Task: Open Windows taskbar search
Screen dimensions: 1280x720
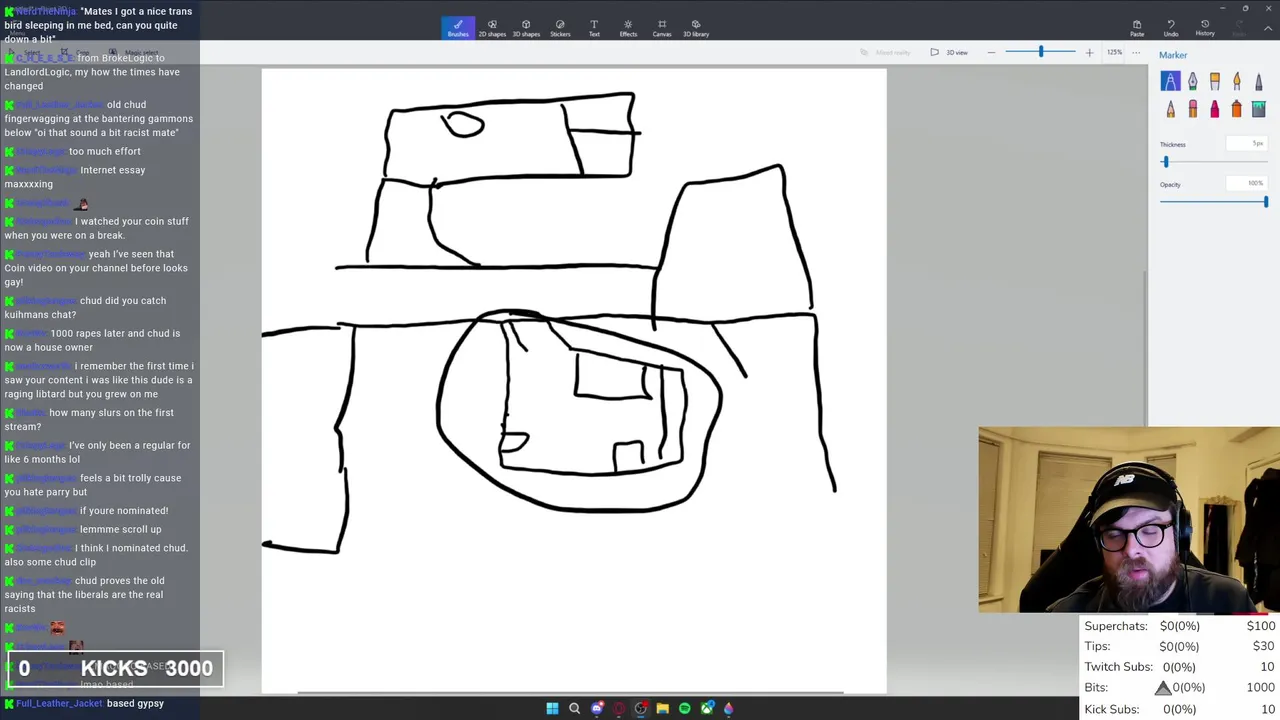Action: [574, 709]
